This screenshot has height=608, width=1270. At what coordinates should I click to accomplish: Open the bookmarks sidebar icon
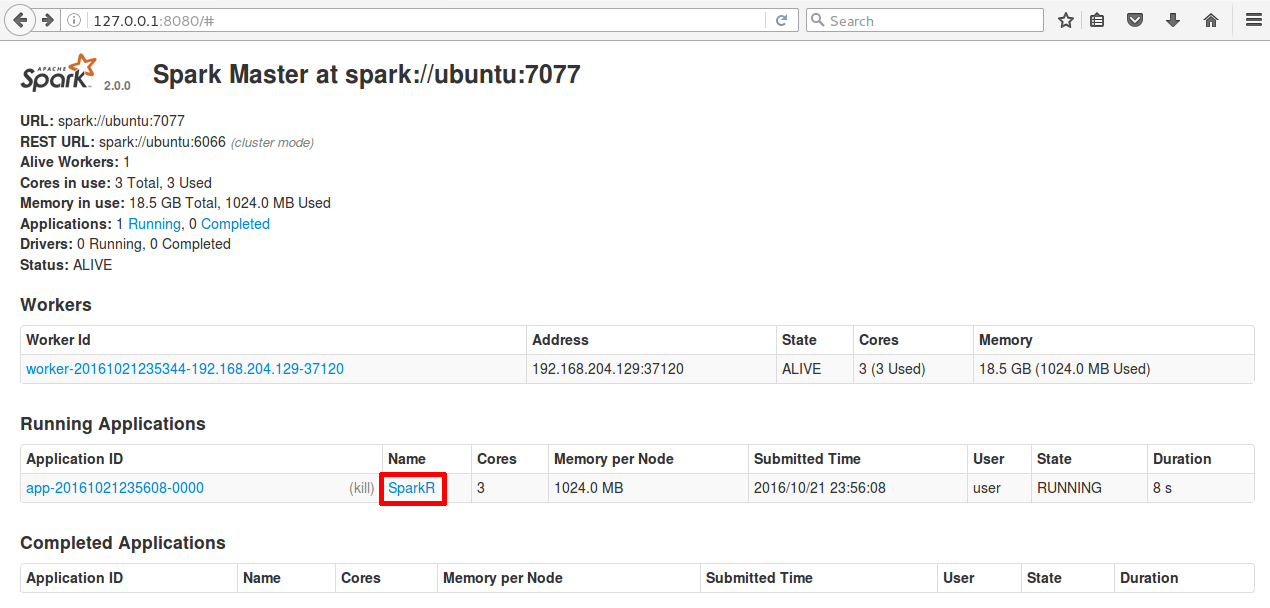click(1097, 19)
